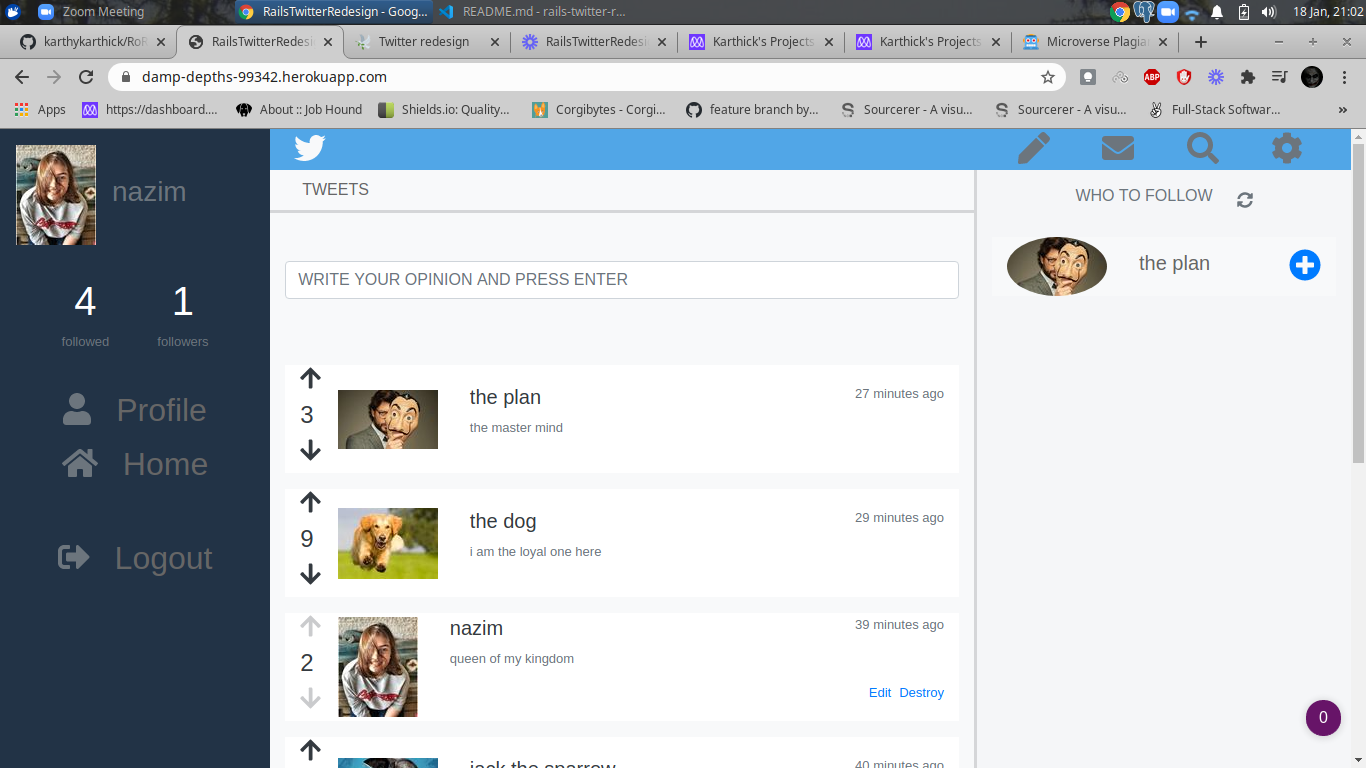
Task: Click the masked photo on 'the plan' tweet
Action: tap(388, 419)
